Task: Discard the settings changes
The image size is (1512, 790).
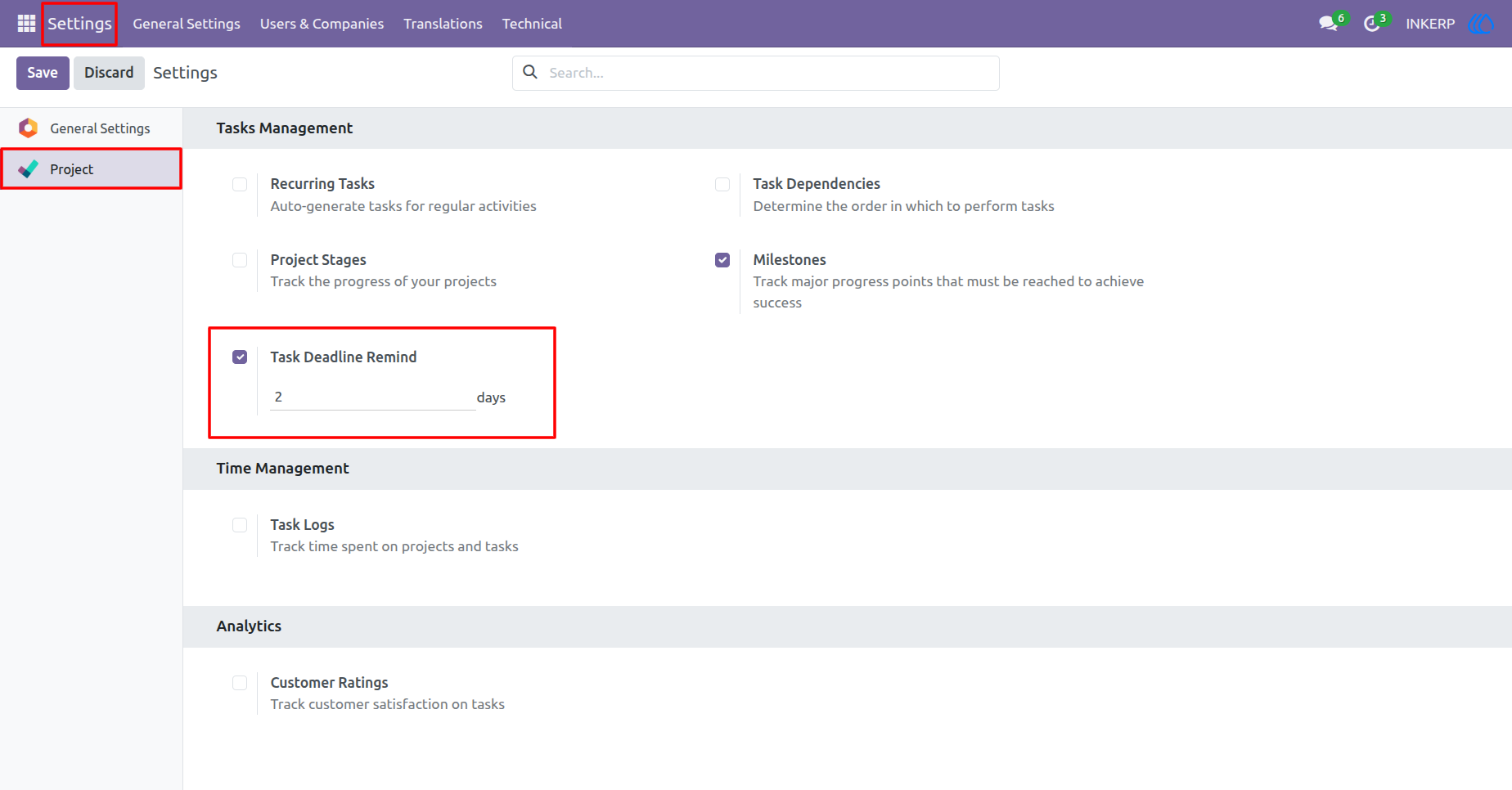Action: tap(109, 73)
